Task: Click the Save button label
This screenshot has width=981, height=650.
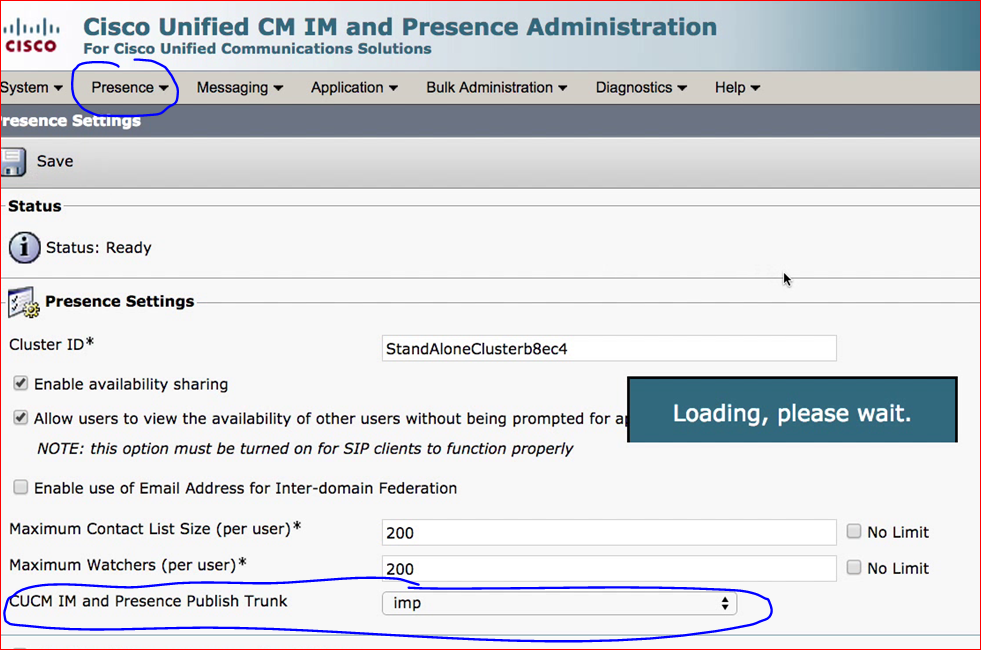Action: point(55,161)
